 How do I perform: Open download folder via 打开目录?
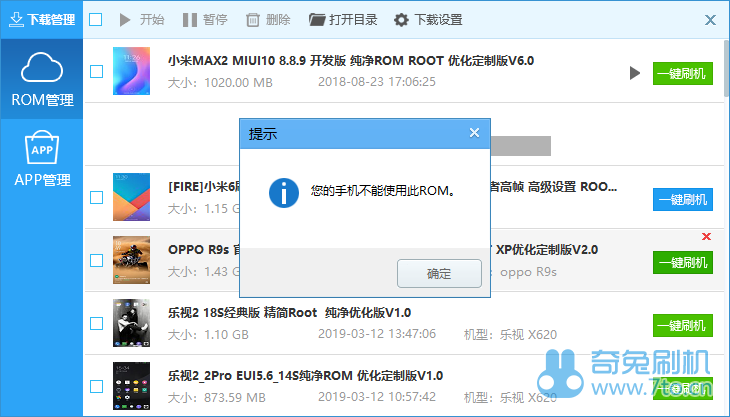tap(343, 20)
